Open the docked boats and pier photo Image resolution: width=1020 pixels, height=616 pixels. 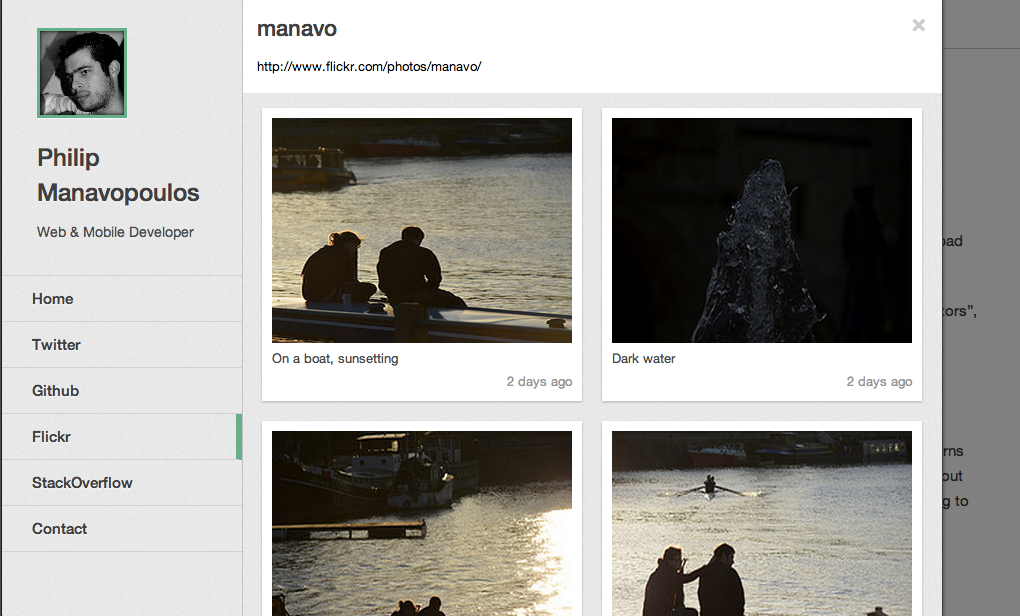pos(422,524)
